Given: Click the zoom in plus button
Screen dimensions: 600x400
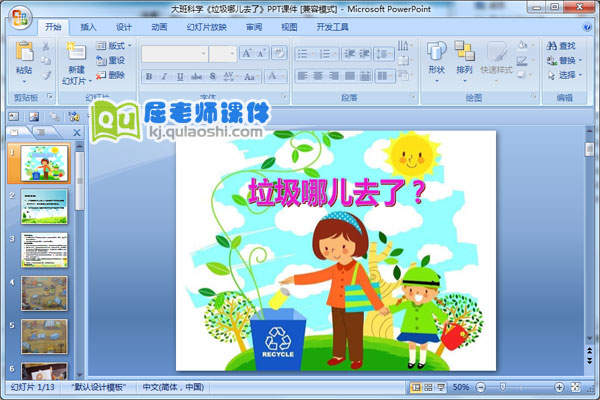Looking at the screenshot, I should coord(559,387).
